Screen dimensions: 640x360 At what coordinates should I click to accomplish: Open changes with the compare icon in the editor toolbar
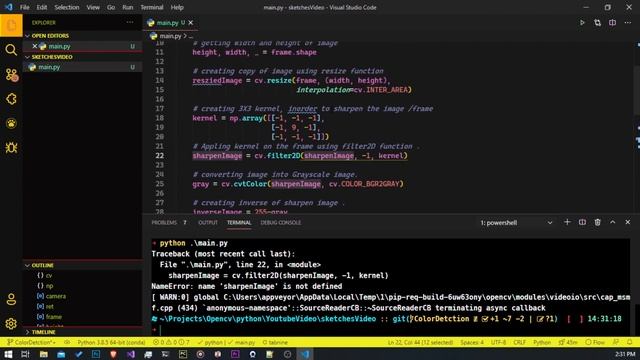click(597, 23)
